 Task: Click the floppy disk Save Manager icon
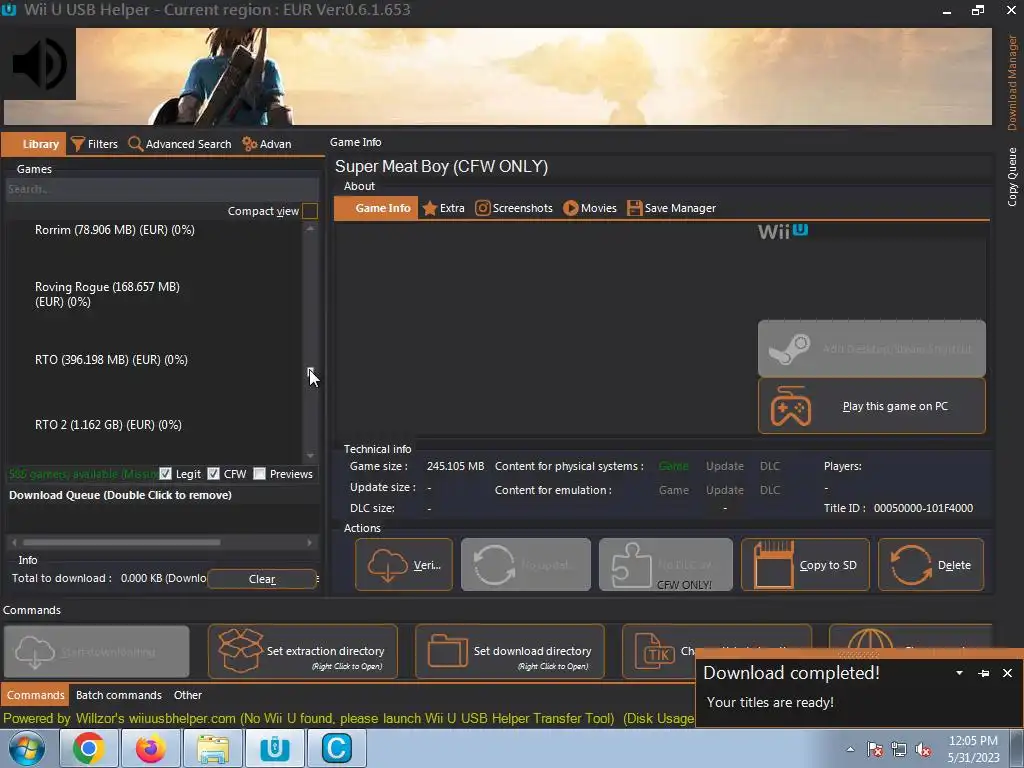[x=634, y=208]
